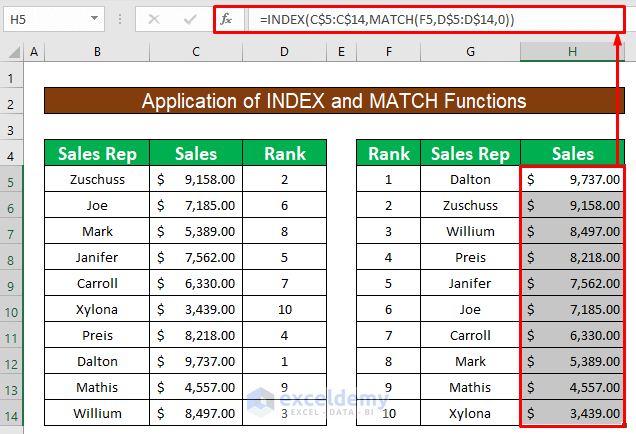The width and height of the screenshot is (636, 434).
Task: Click cell G8 containing Preis
Action: click(x=471, y=257)
